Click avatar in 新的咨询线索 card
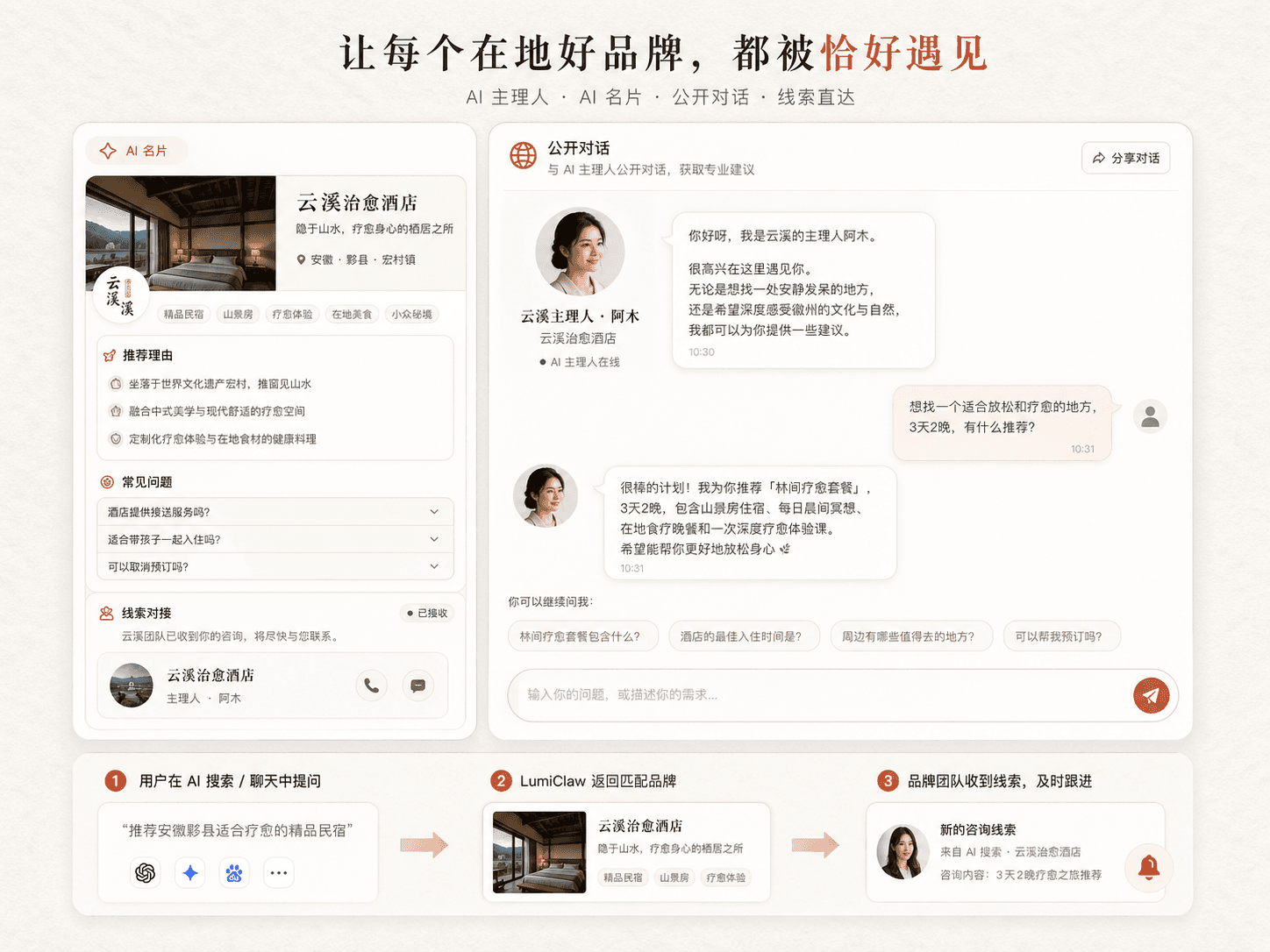This screenshot has height=952, width=1270. [x=903, y=852]
